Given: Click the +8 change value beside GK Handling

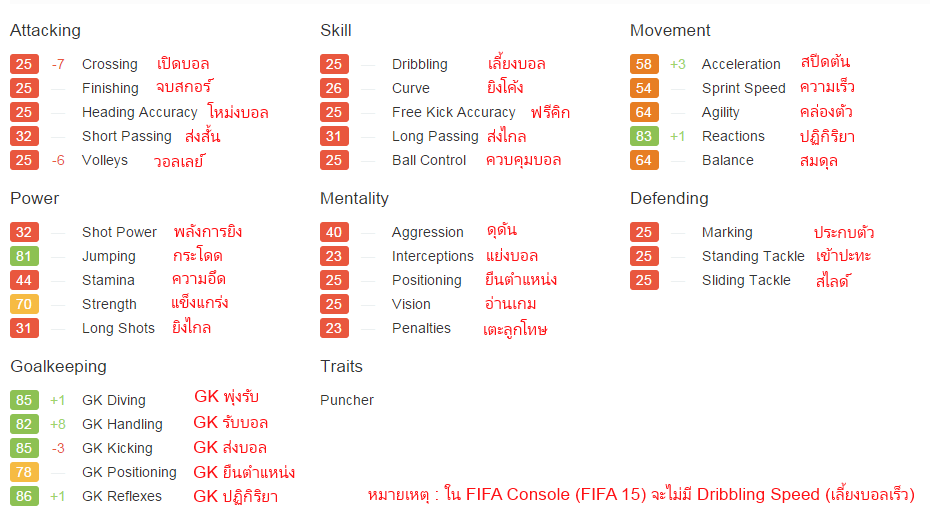Looking at the screenshot, I should tap(58, 424).
